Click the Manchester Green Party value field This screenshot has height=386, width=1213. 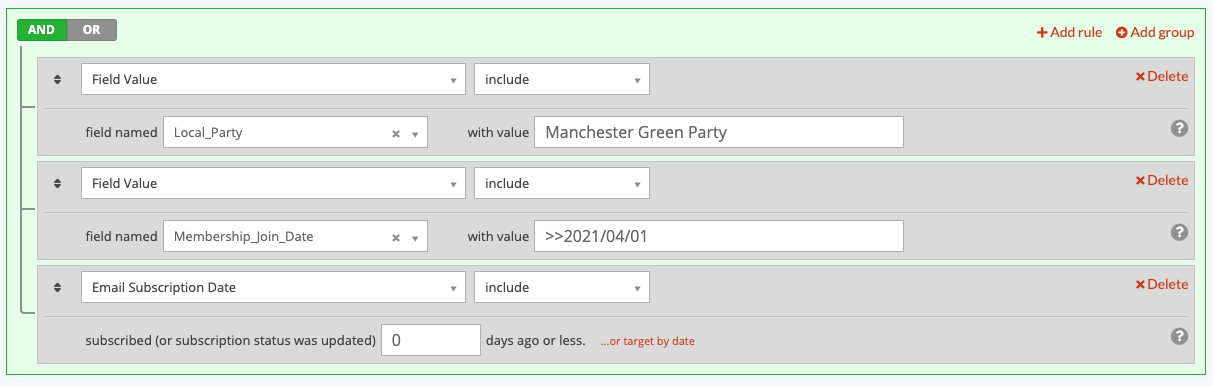pyautogui.click(x=719, y=132)
